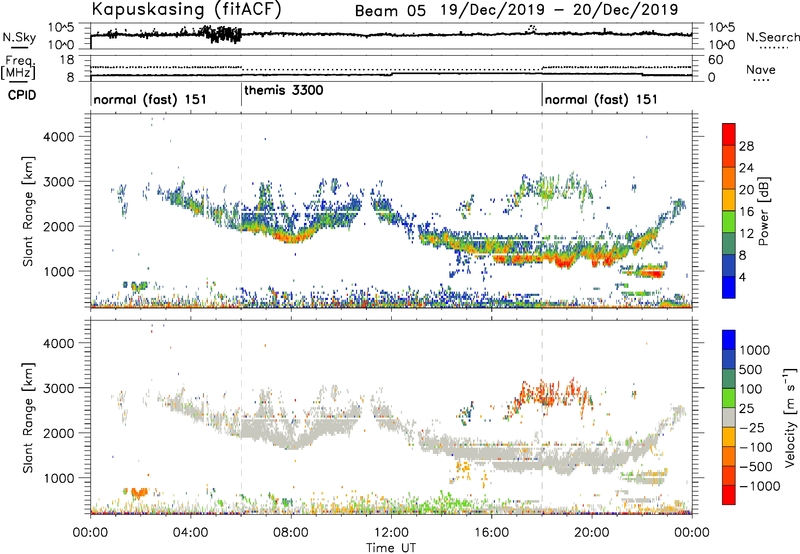Pick the light green segment of power colorbar
The image size is (800, 554).
[729, 221]
